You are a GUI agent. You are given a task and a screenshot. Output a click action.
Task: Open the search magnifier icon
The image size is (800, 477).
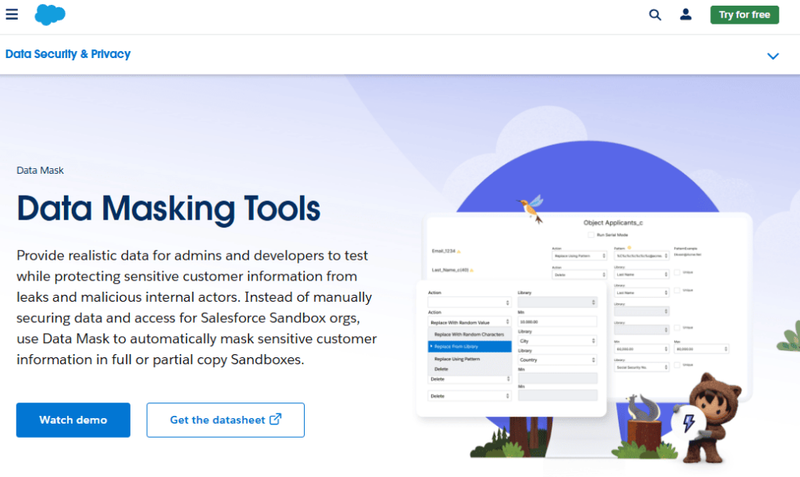point(655,15)
